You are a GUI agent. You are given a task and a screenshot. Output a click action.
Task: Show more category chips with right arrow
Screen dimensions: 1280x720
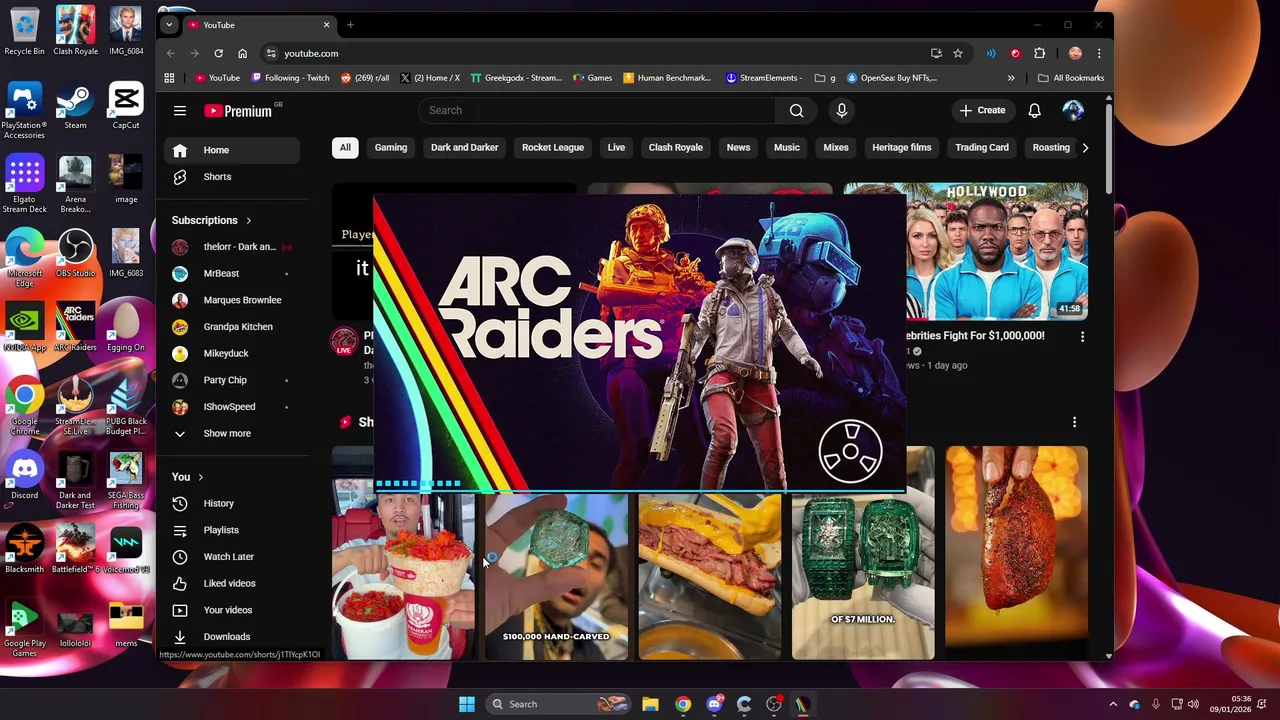[x=1085, y=148]
